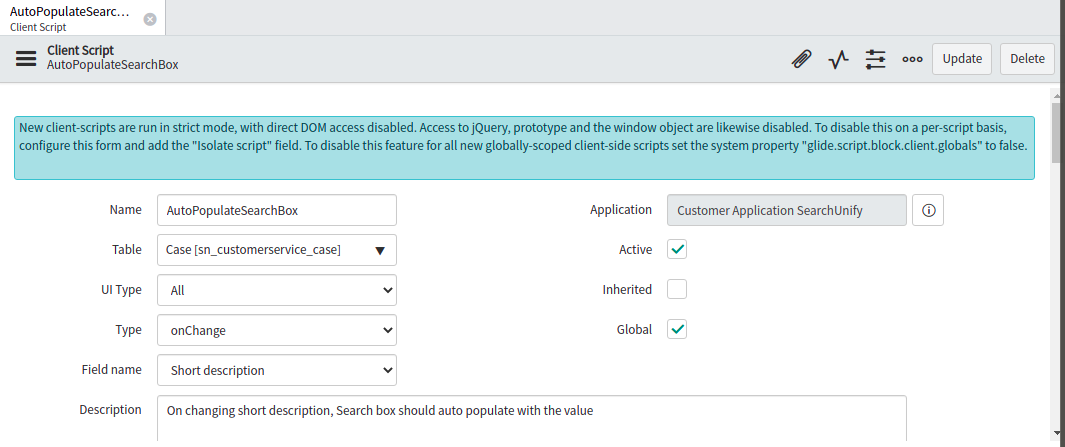Image resolution: width=1065 pixels, height=447 pixels.
Task: Click the paperclip manage attachments icon
Action: click(801, 59)
